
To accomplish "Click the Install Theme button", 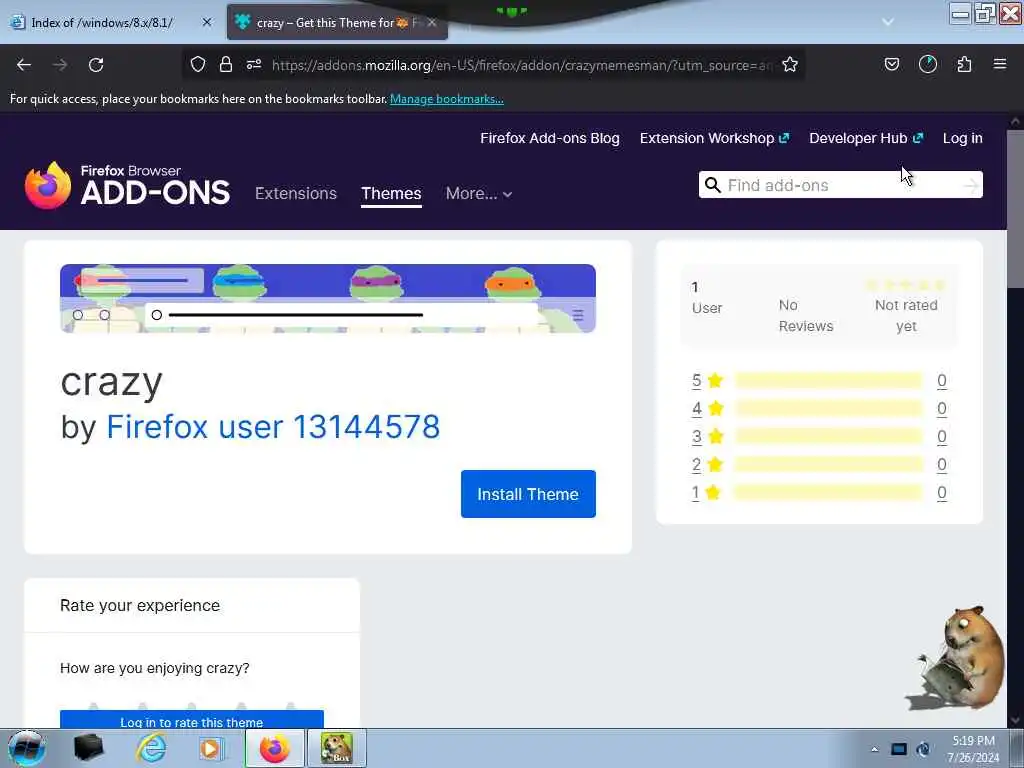I will pyautogui.click(x=528, y=494).
